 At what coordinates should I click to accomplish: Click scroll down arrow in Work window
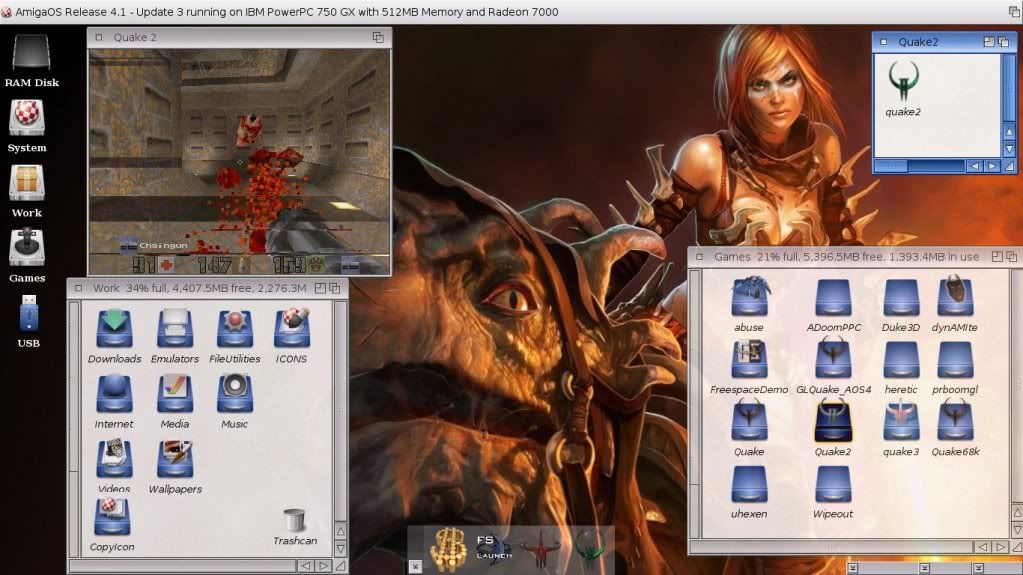click(341, 549)
